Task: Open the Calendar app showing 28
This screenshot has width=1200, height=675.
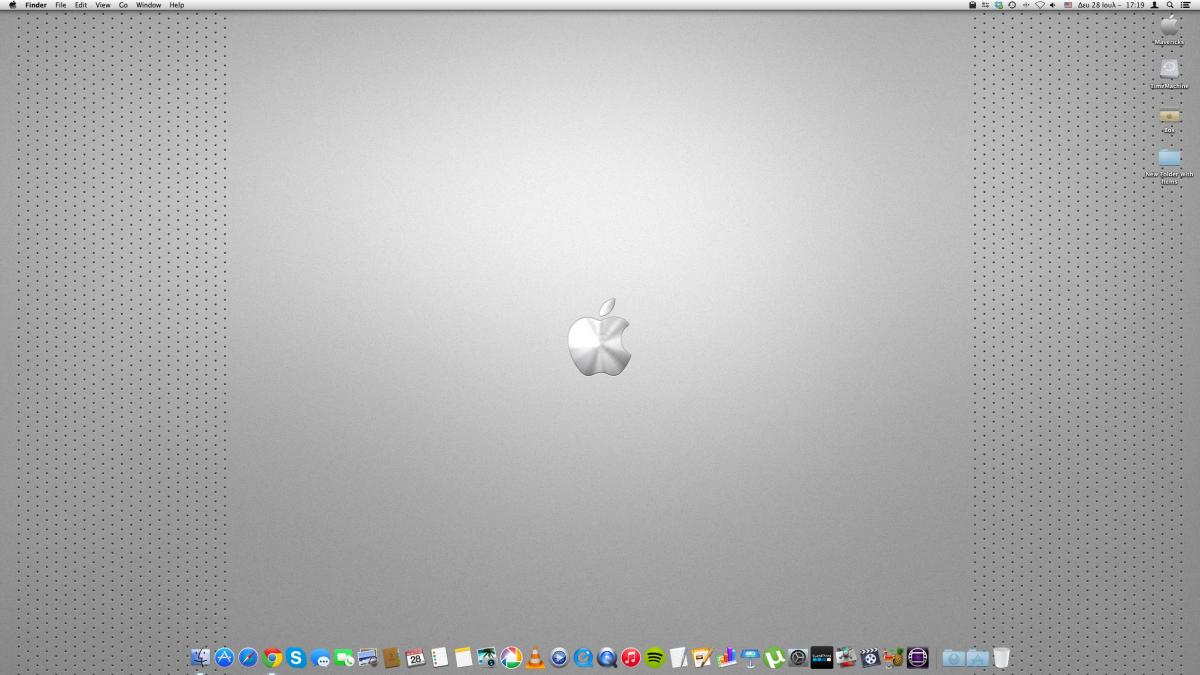Action: click(415, 658)
